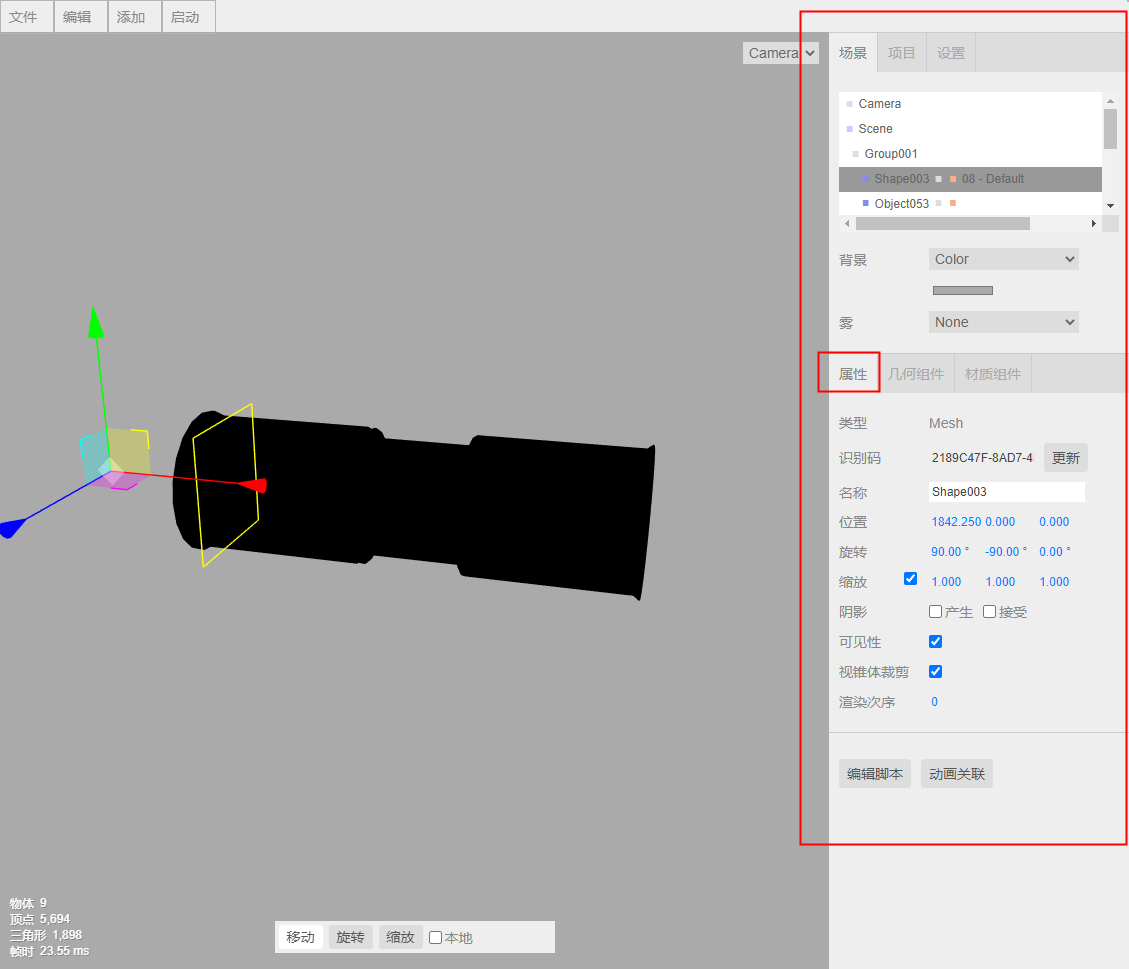Image resolution: width=1129 pixels, height=969 pixels.
Task: Click scale X value in 缩放 row
Action: pos(946,582)
